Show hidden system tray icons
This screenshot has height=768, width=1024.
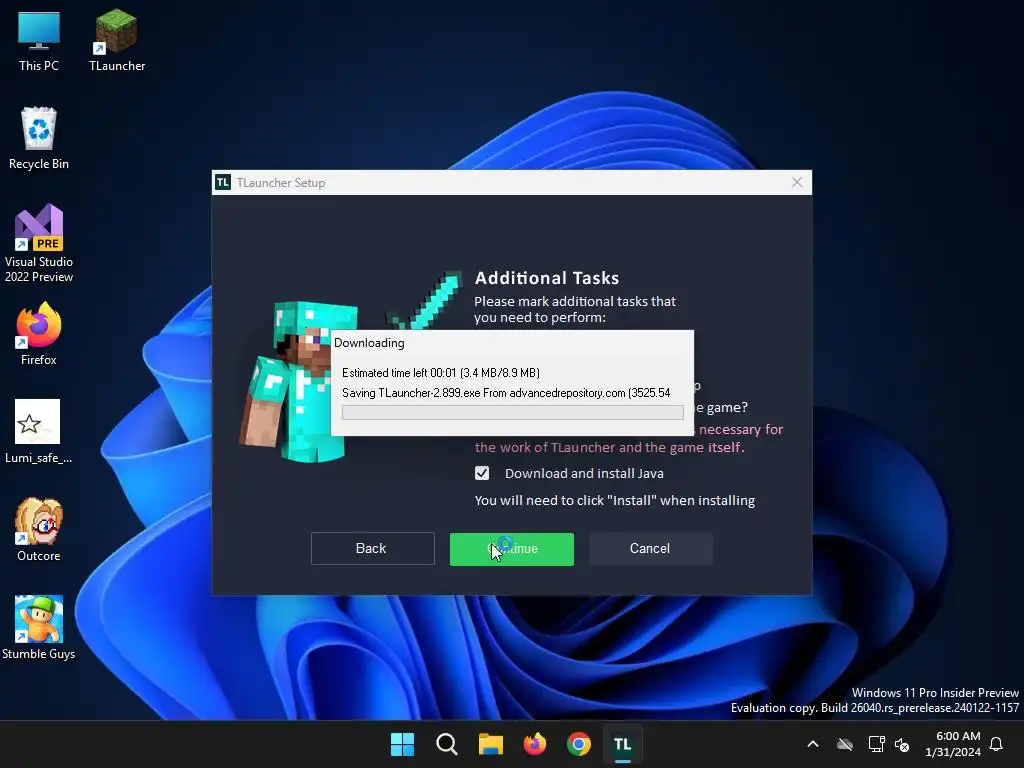click(x=813, y=744)
